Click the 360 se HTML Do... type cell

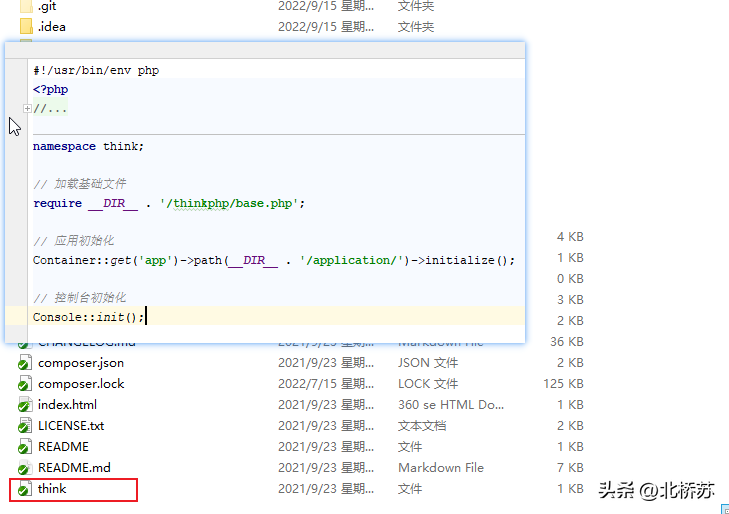point(451,405)
